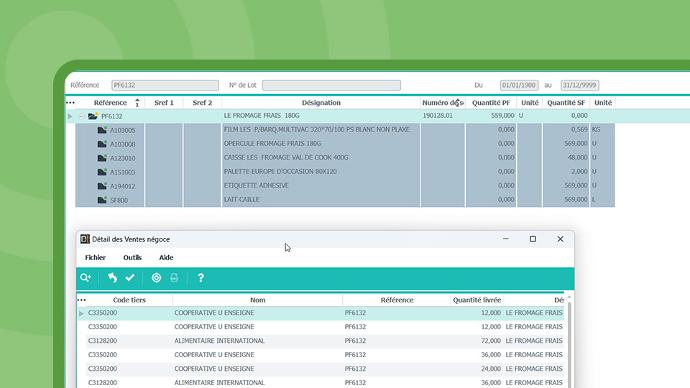Click the undo arrow toolbar icon
690x388 pixels.
point(112,278)
